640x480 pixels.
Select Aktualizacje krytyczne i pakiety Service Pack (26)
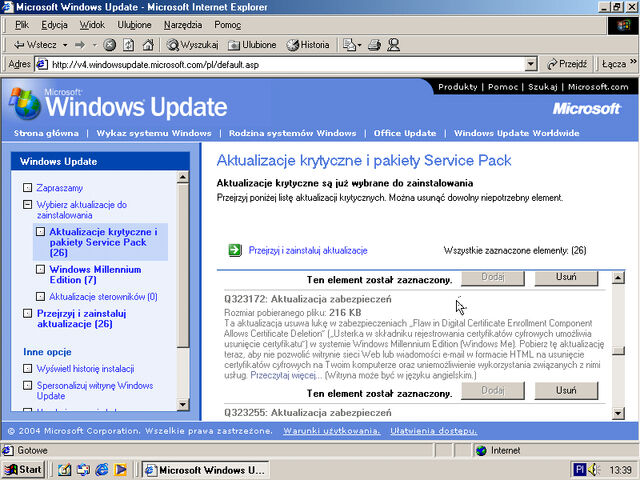coord(103,242)
